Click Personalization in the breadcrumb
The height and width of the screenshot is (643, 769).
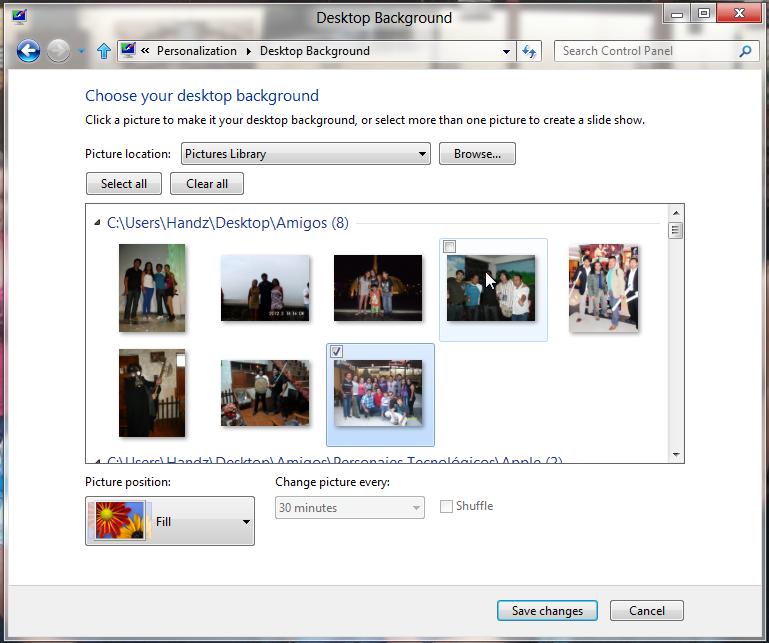pyautogui.click(x=196, y=51)
